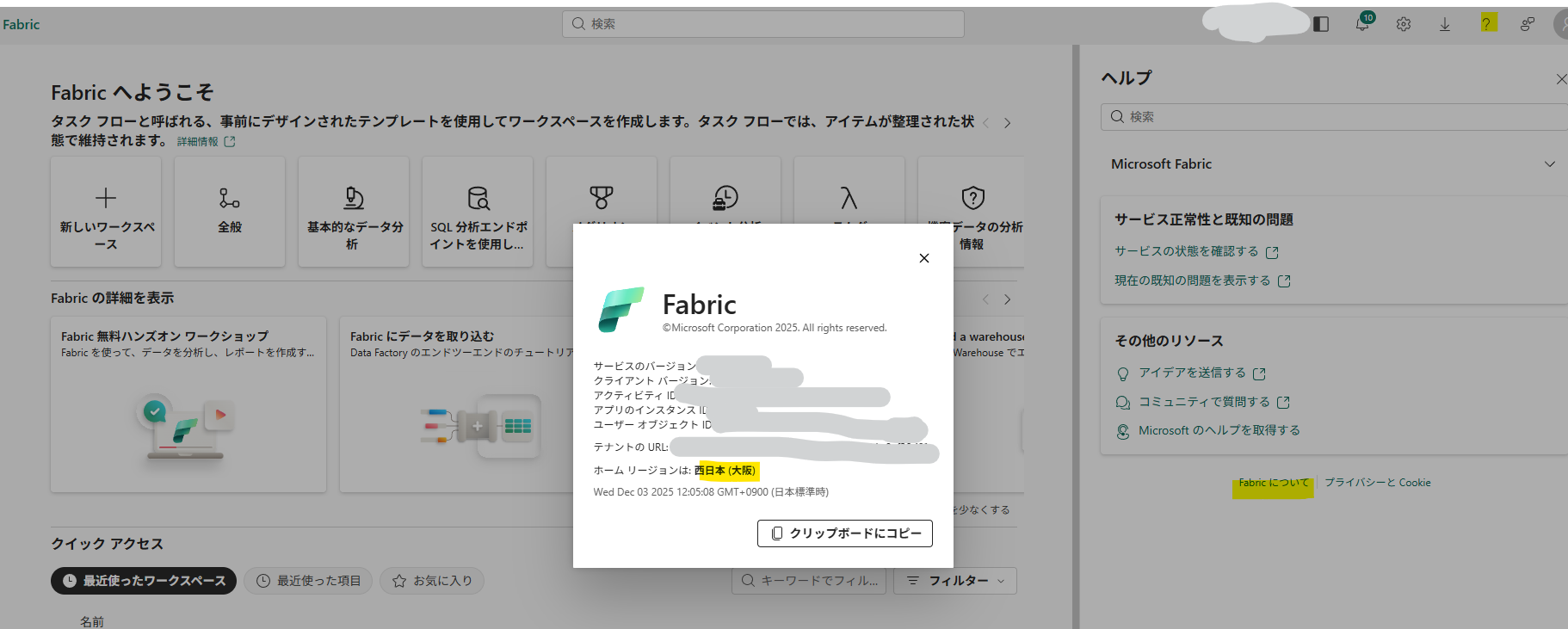Open the フィルター dropdown
The image size is (1568, 629).
(x=955, y=581)
